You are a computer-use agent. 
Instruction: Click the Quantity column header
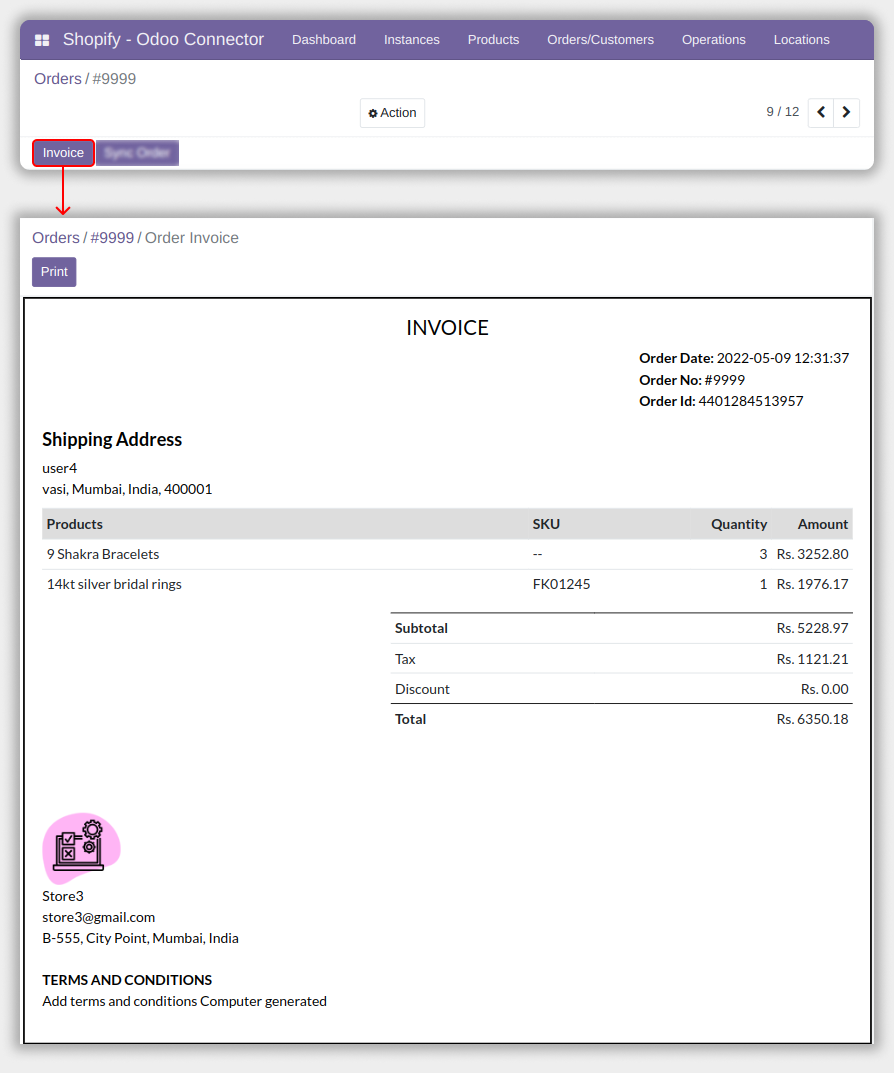click(739, 524)
